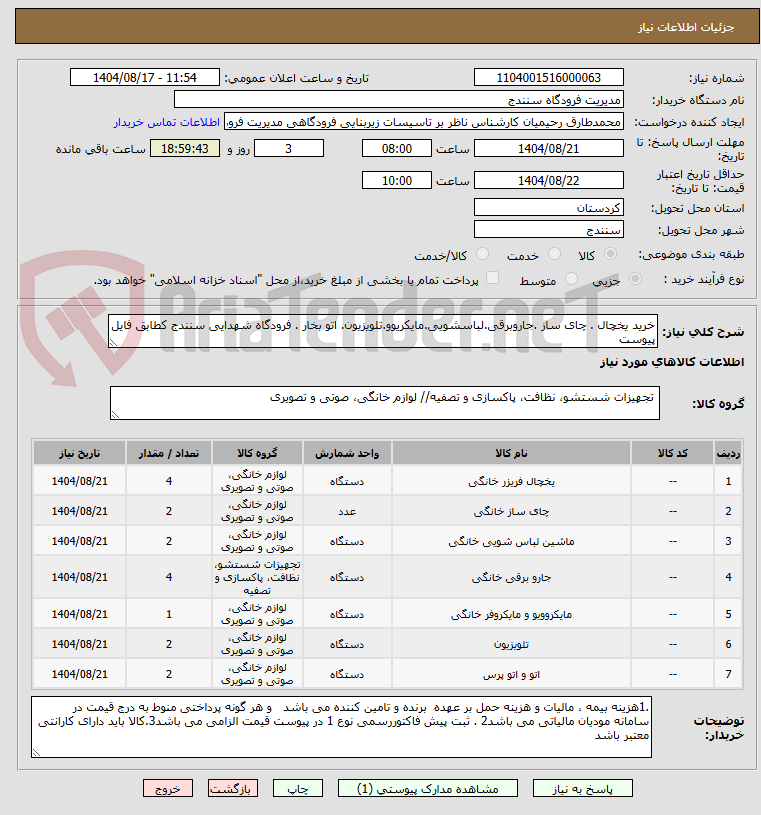This screenshot has width=761, height=815.
Task: Click the response time 08:00 field
Action: click(397, 149)
